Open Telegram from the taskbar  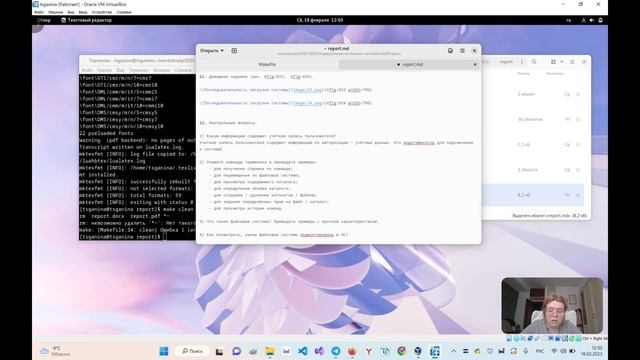point(336,351)
